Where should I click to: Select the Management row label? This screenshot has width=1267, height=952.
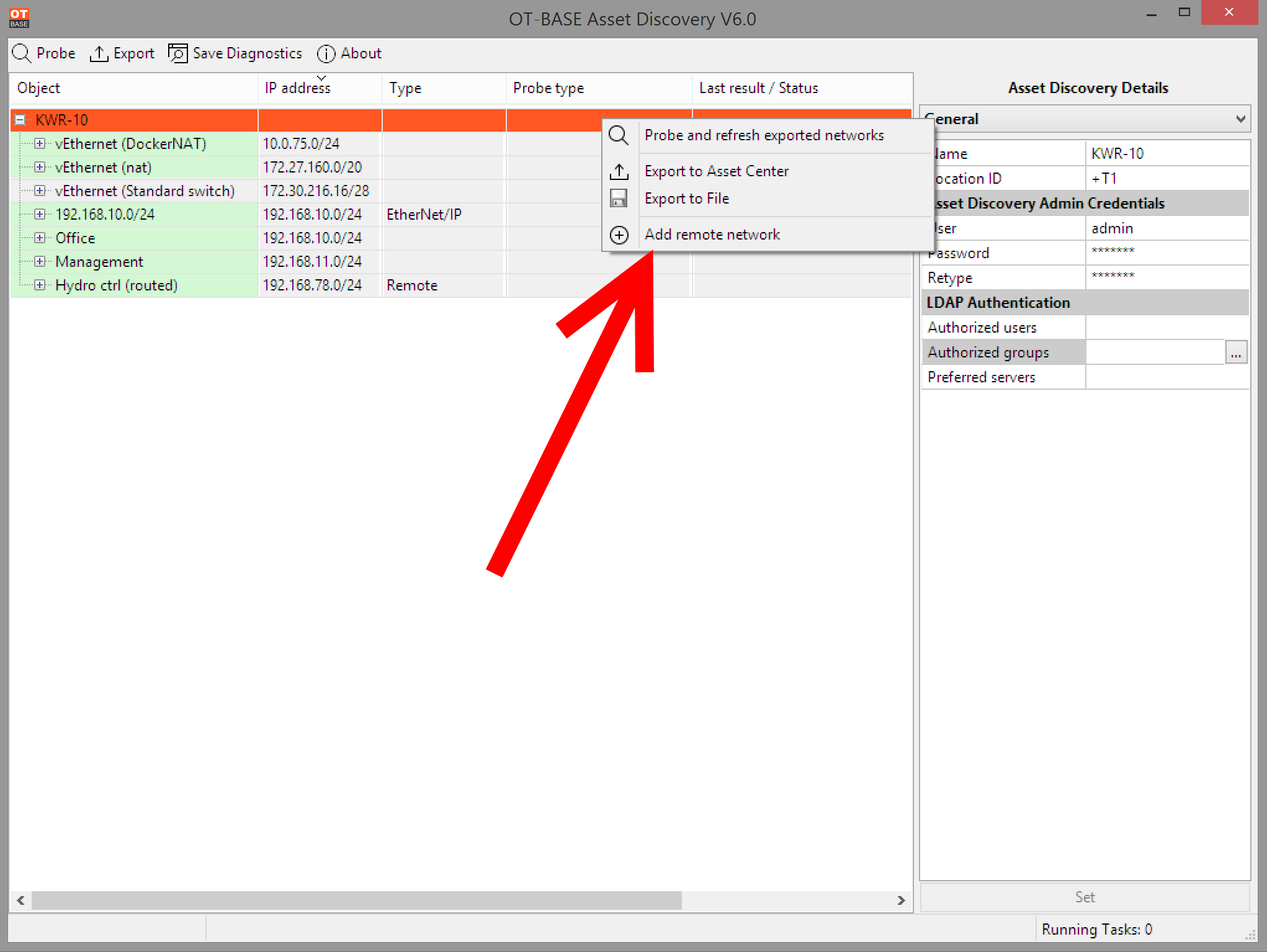pyautogui.click(x=99, y=262)
